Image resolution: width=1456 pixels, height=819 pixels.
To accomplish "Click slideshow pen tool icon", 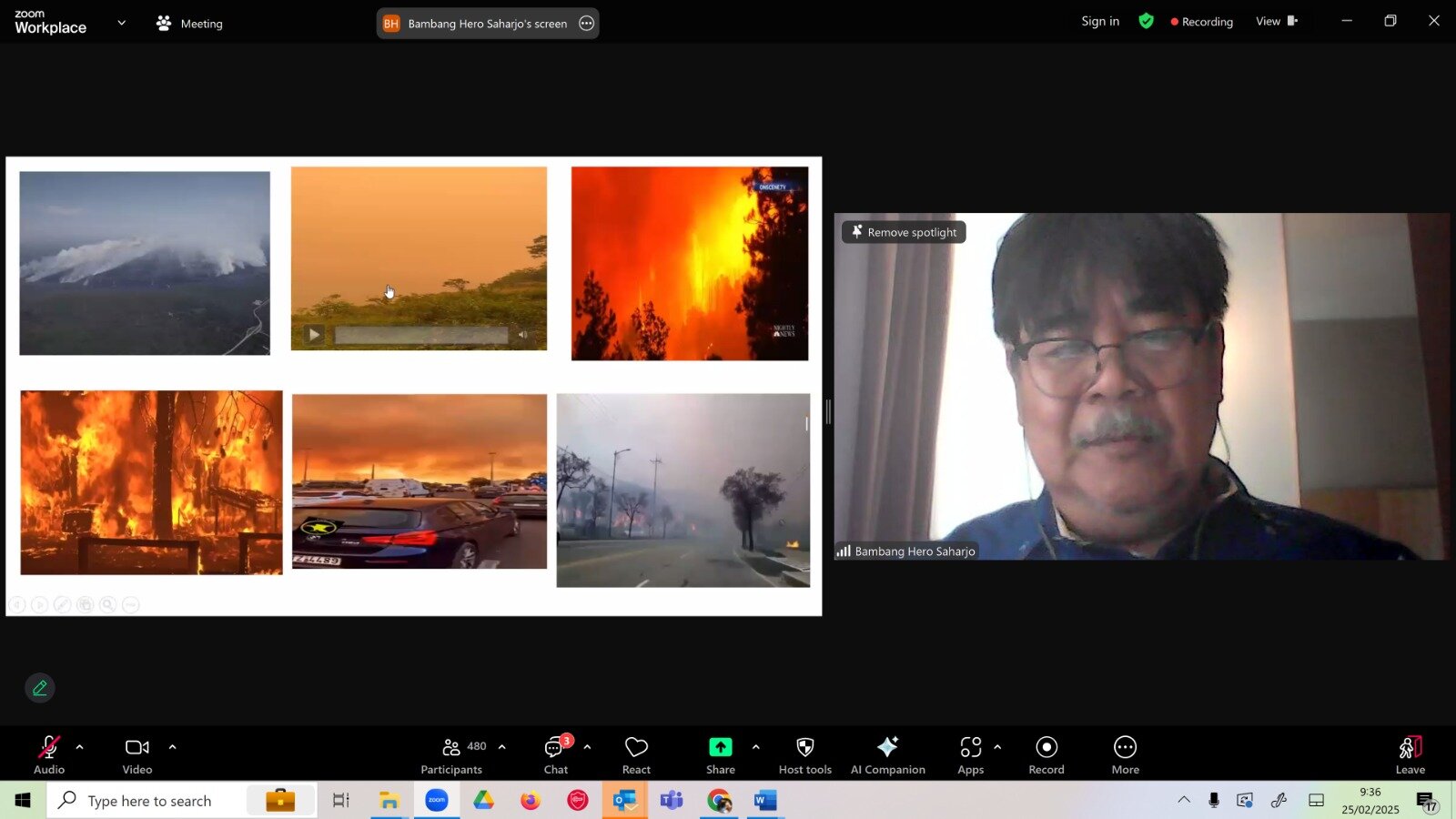I will pyautogui.click(x=63, y=604).
